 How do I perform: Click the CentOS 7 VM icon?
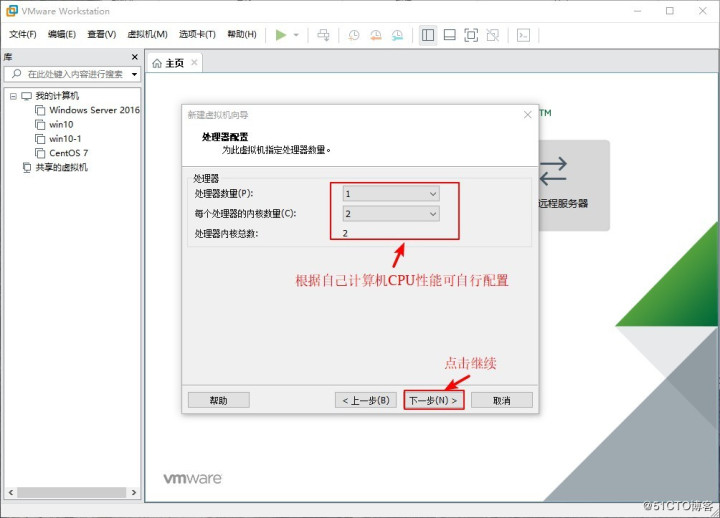(x=40, y=153)
